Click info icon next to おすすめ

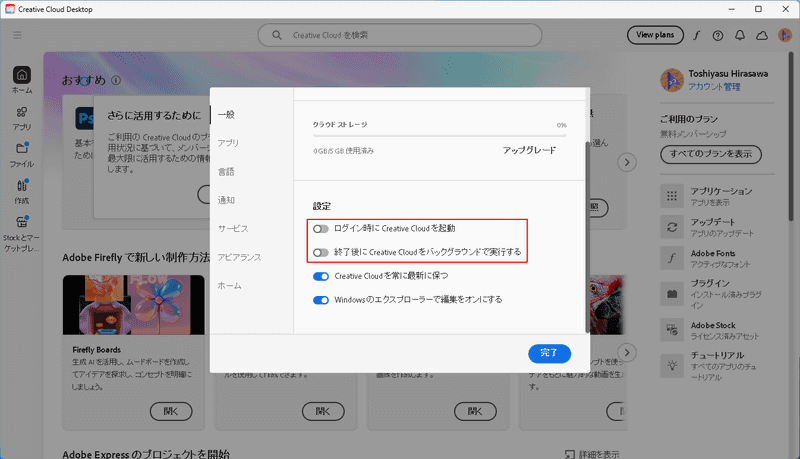point(116,81)
